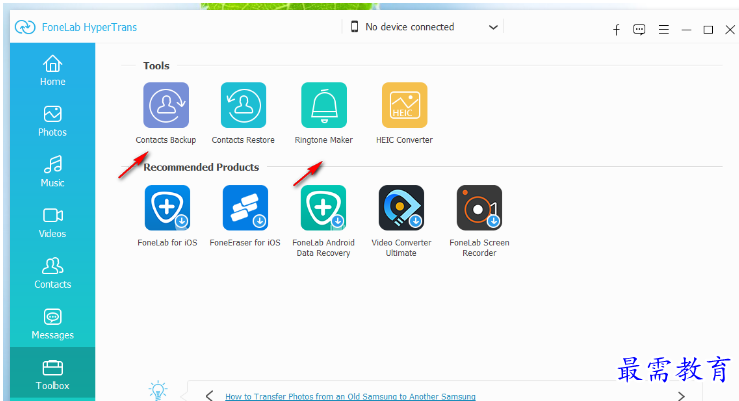Open the Contacts section
The image size is (739, 401).
[x=52, y=273]
